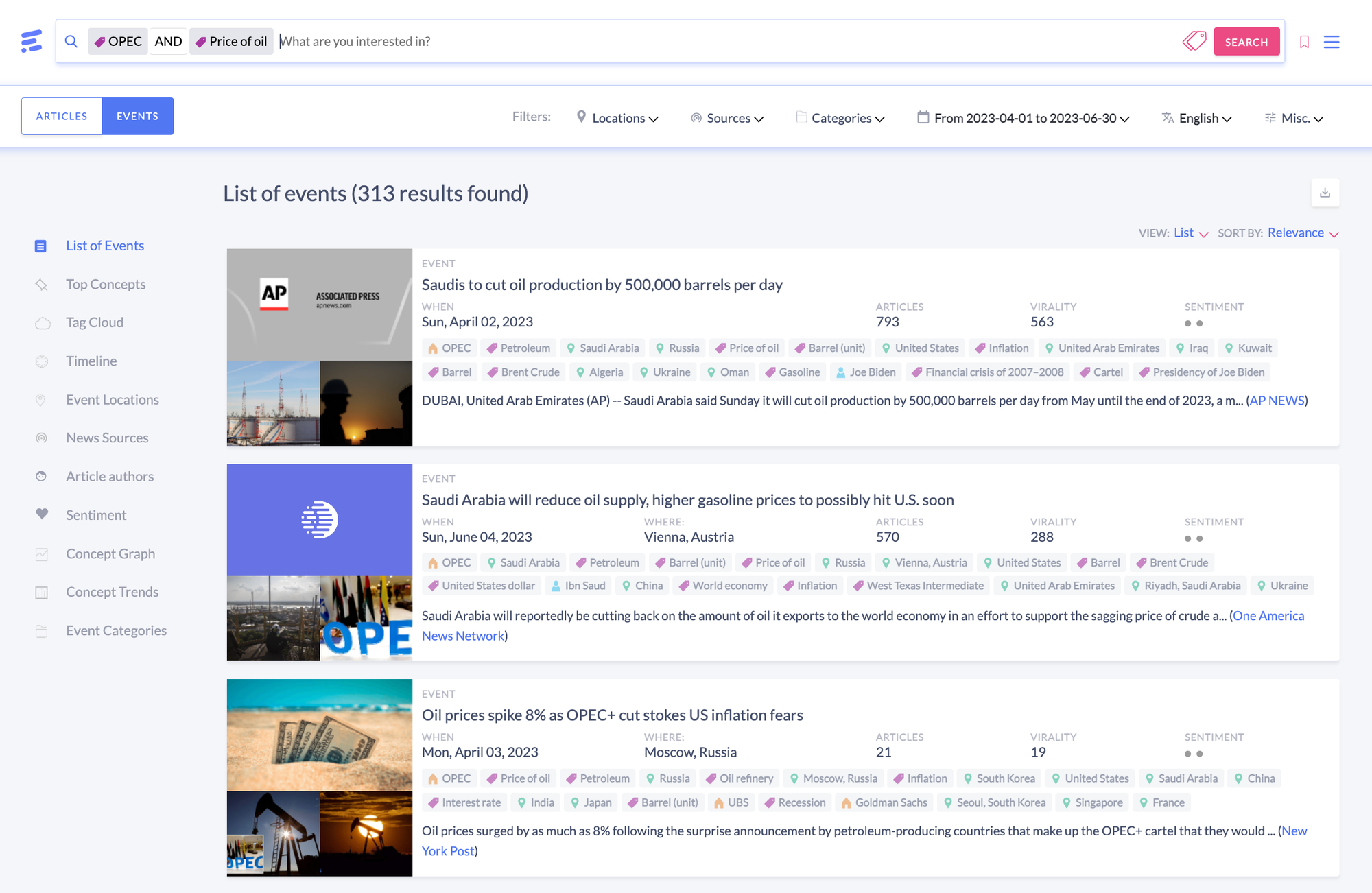Switch to the Events tab
The height and width of the screenshot is (893, 1372).
(137, 116)
